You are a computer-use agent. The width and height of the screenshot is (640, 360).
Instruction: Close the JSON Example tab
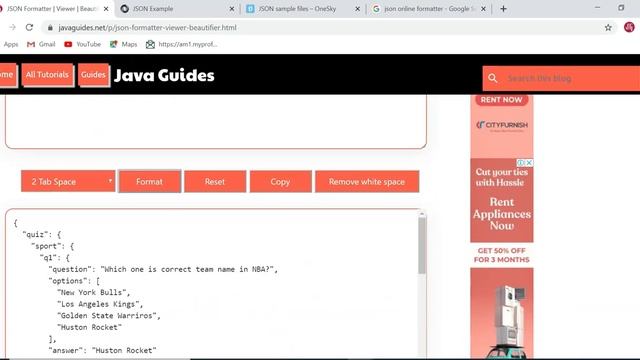point(231,9)
